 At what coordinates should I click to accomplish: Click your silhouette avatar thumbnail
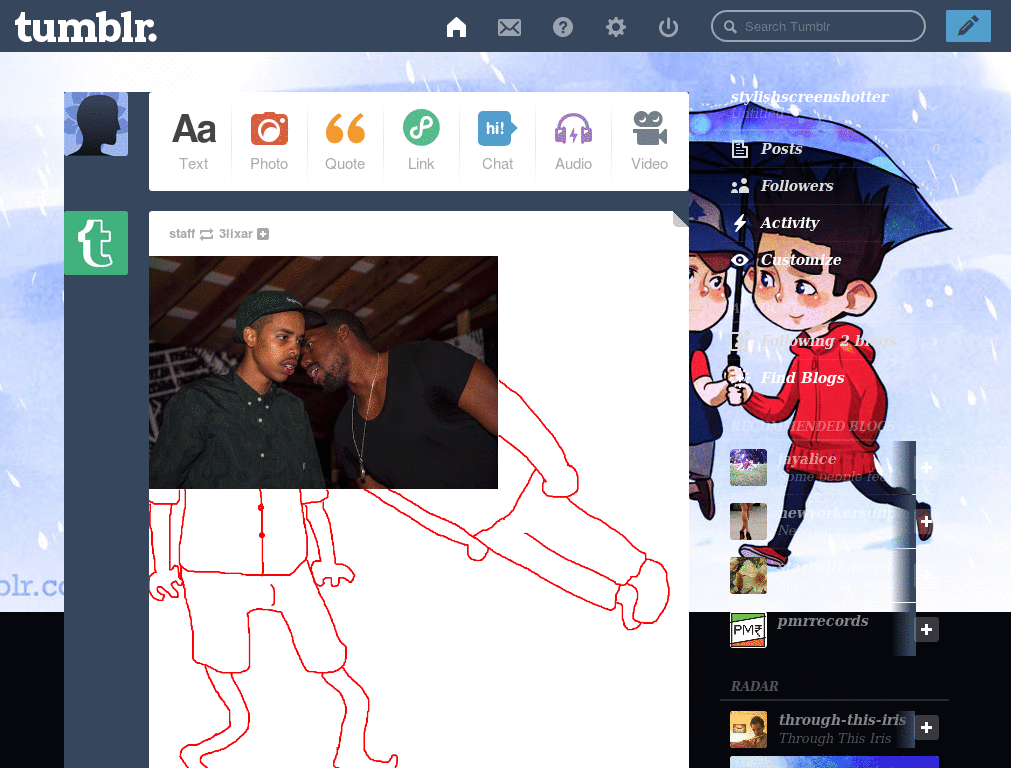point(96,124)
